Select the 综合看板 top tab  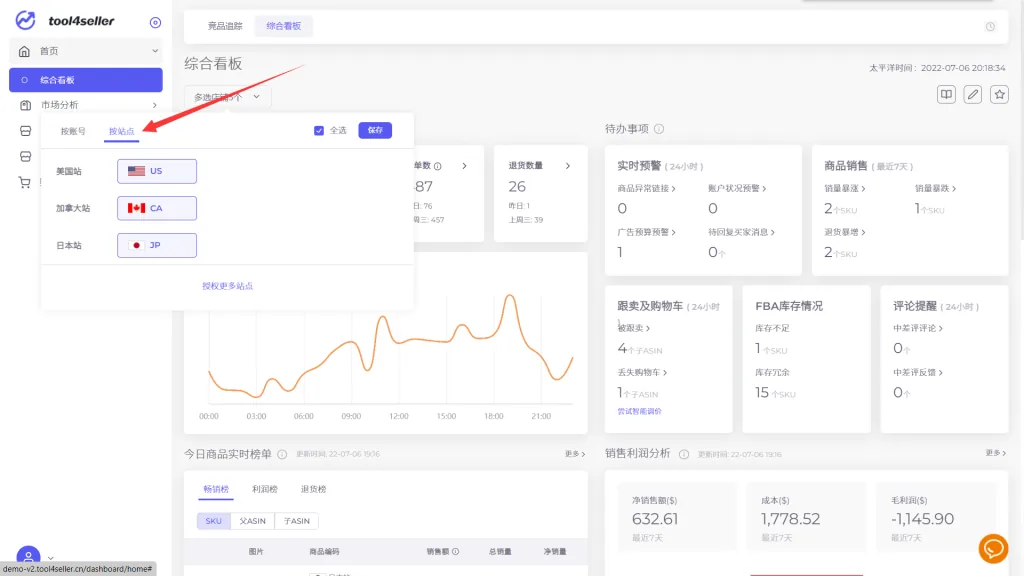click(x=283, y=26)
